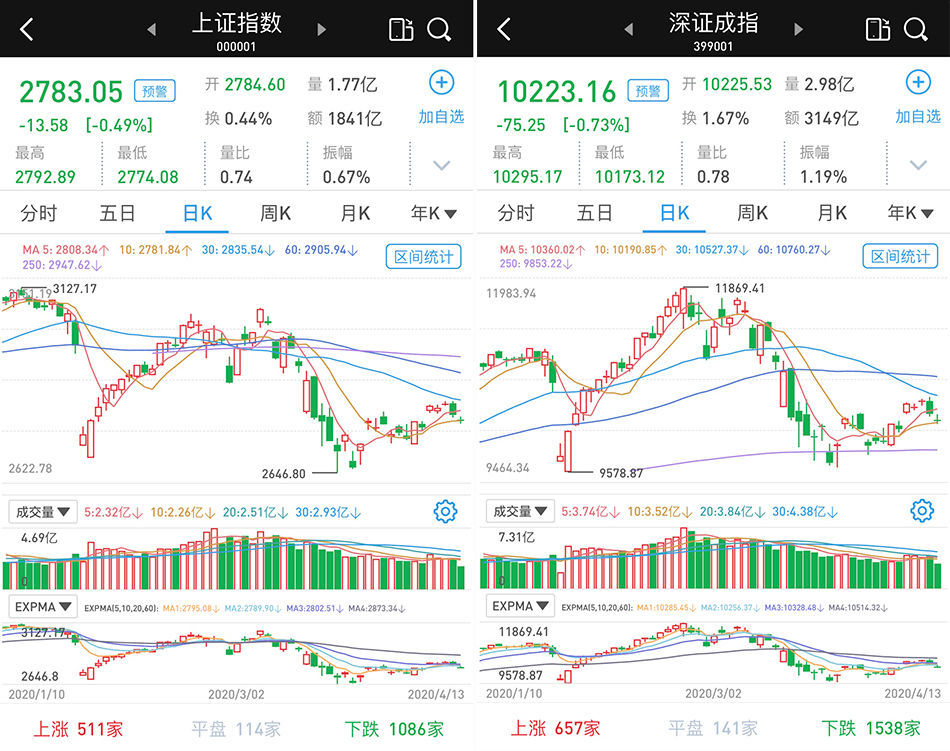Select 日K tab in 上证指数 panel
This screenshot has height=751, width=950.
(x=197, y=213)
